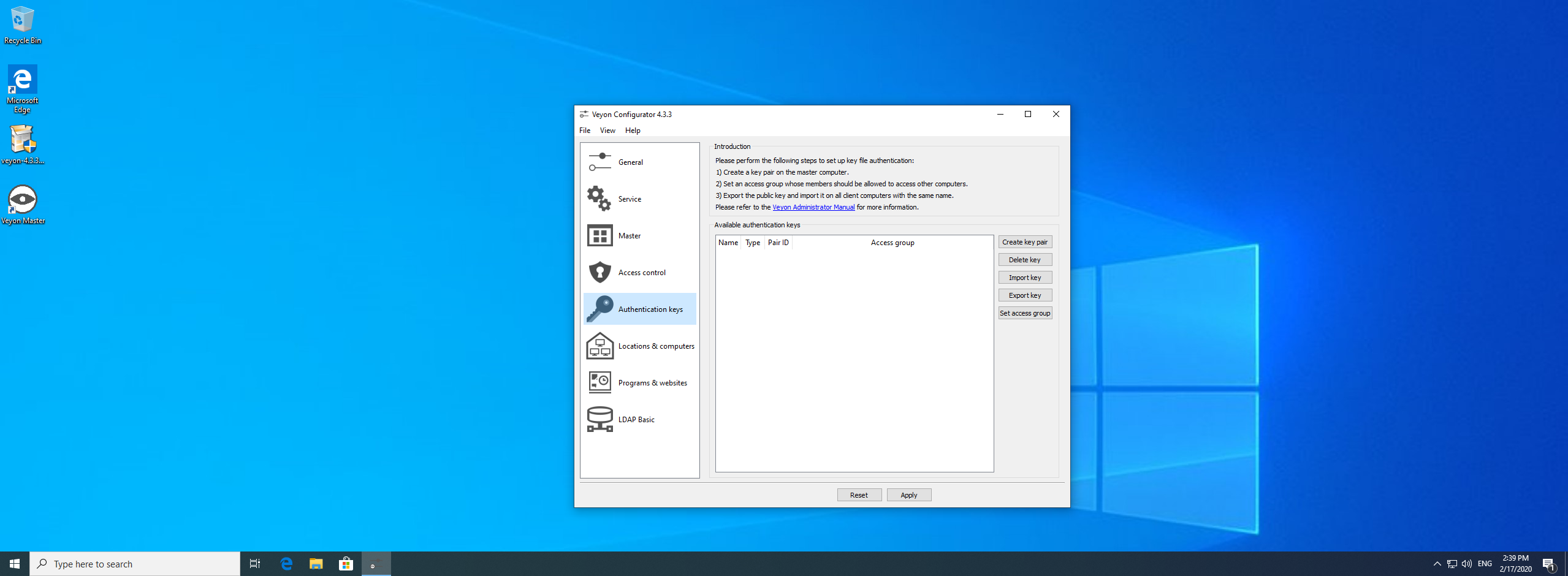Screen dimensions: 1568x576
Task: Open the Veyon Administrator Manual link
Action: [x=813, y=207]
